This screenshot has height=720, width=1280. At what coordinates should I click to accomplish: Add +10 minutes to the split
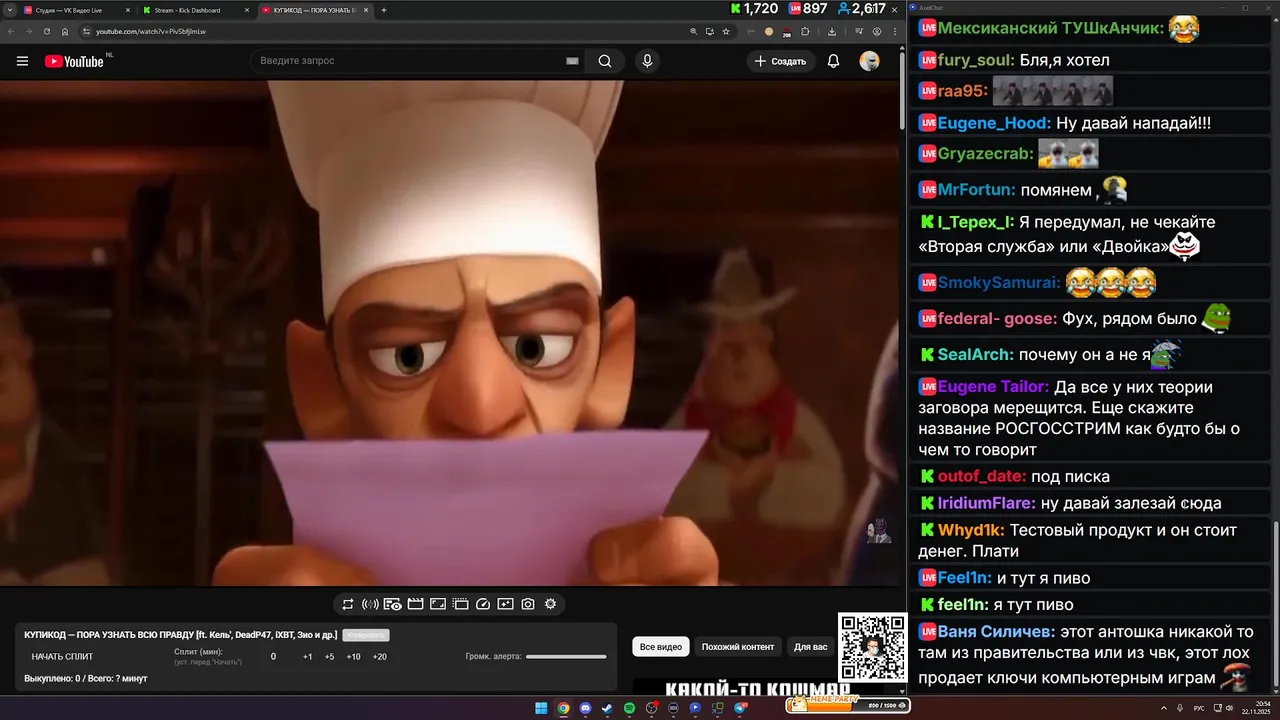353,657
